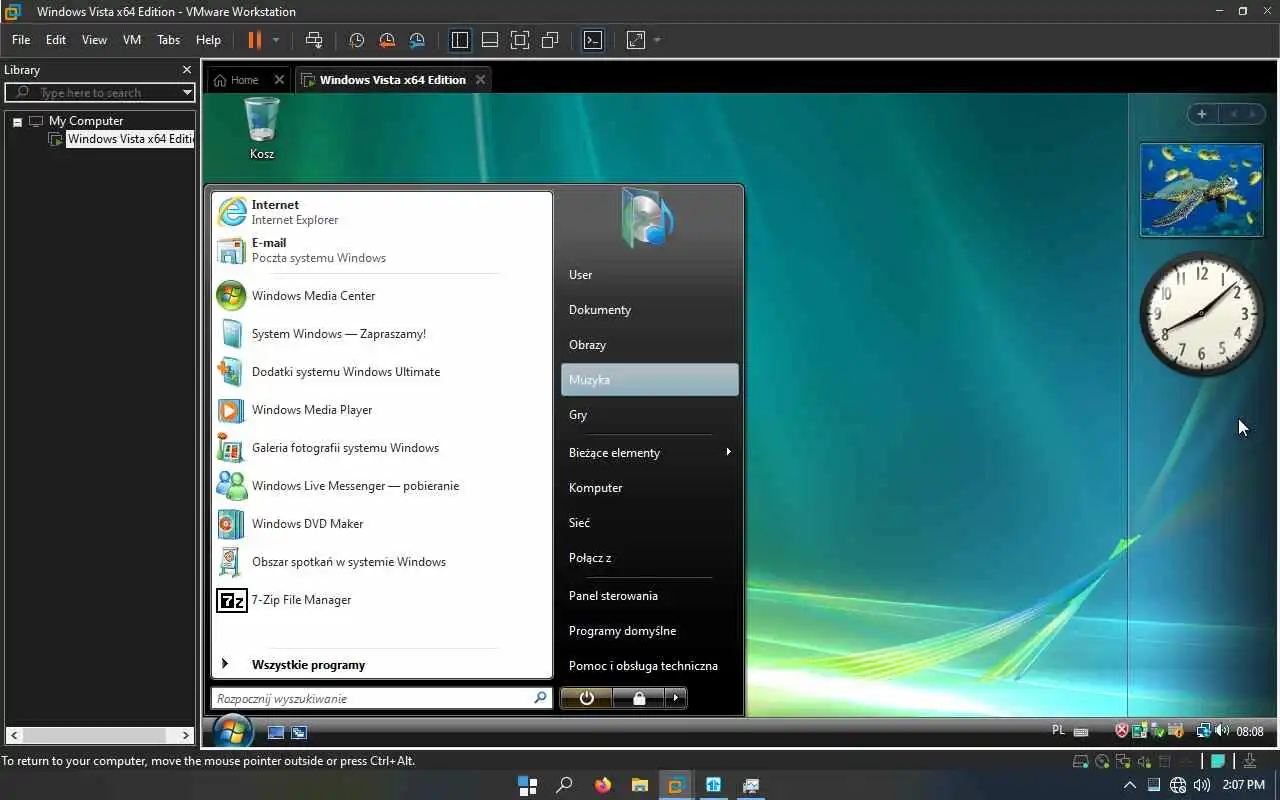Open Firefox from host taskbar
The height and width of the screenshot is (800, 1280).
tap(602, 785)
